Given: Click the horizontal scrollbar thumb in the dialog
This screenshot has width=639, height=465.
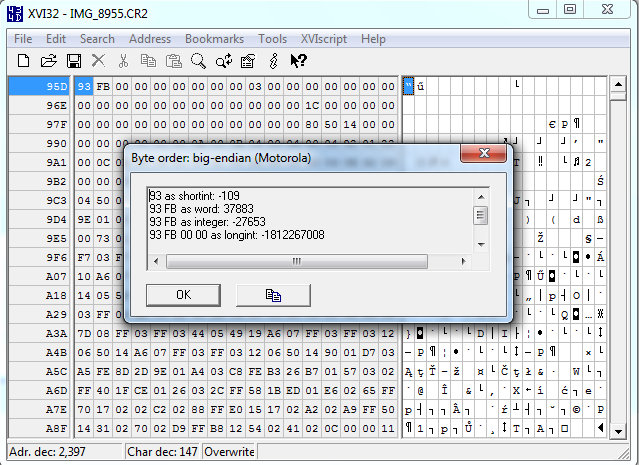Looking at the screenshot, I should (297, 262).
